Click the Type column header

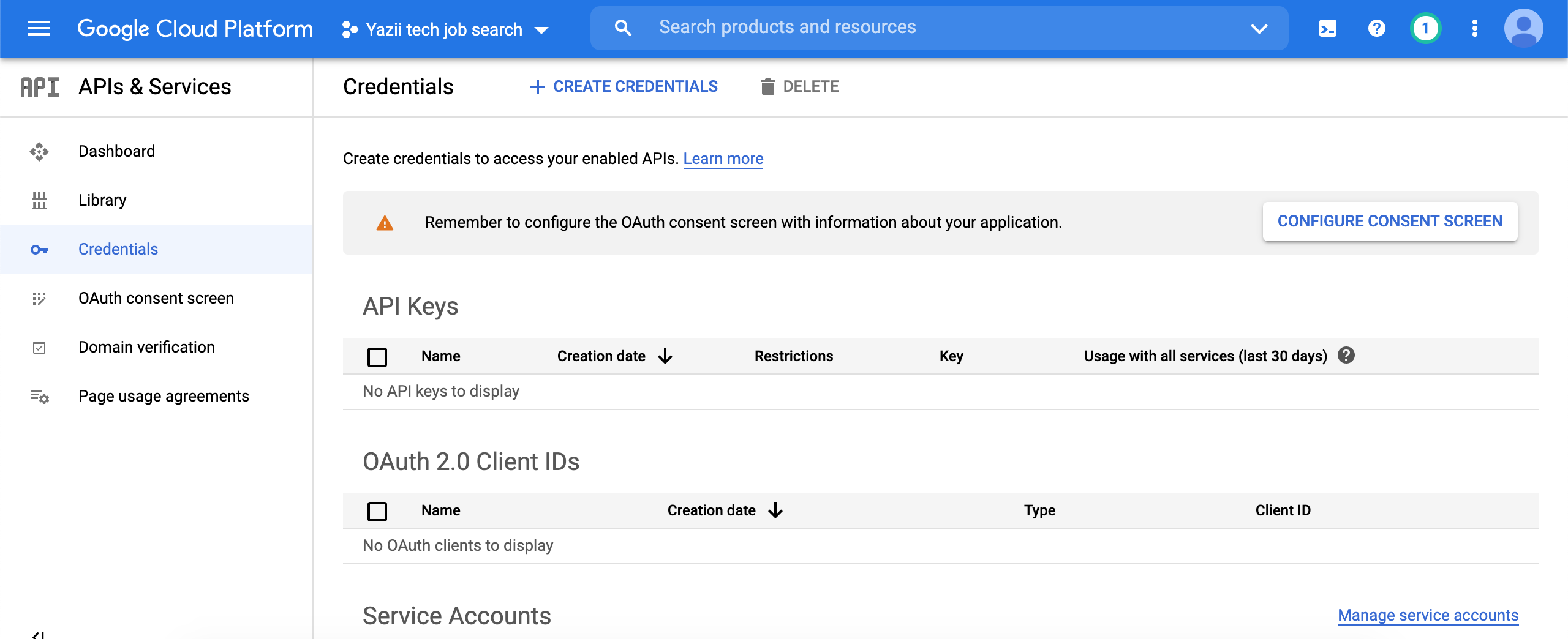[1040, 510]
